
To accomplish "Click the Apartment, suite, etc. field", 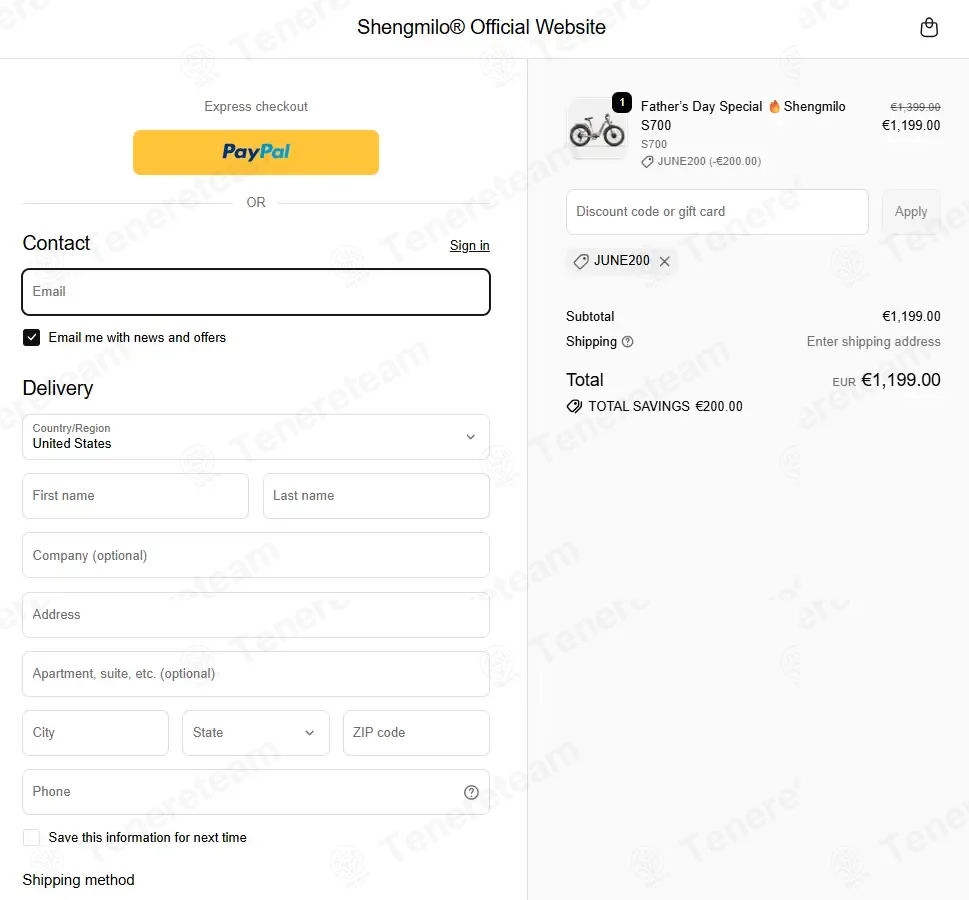I will pos(256,674).
